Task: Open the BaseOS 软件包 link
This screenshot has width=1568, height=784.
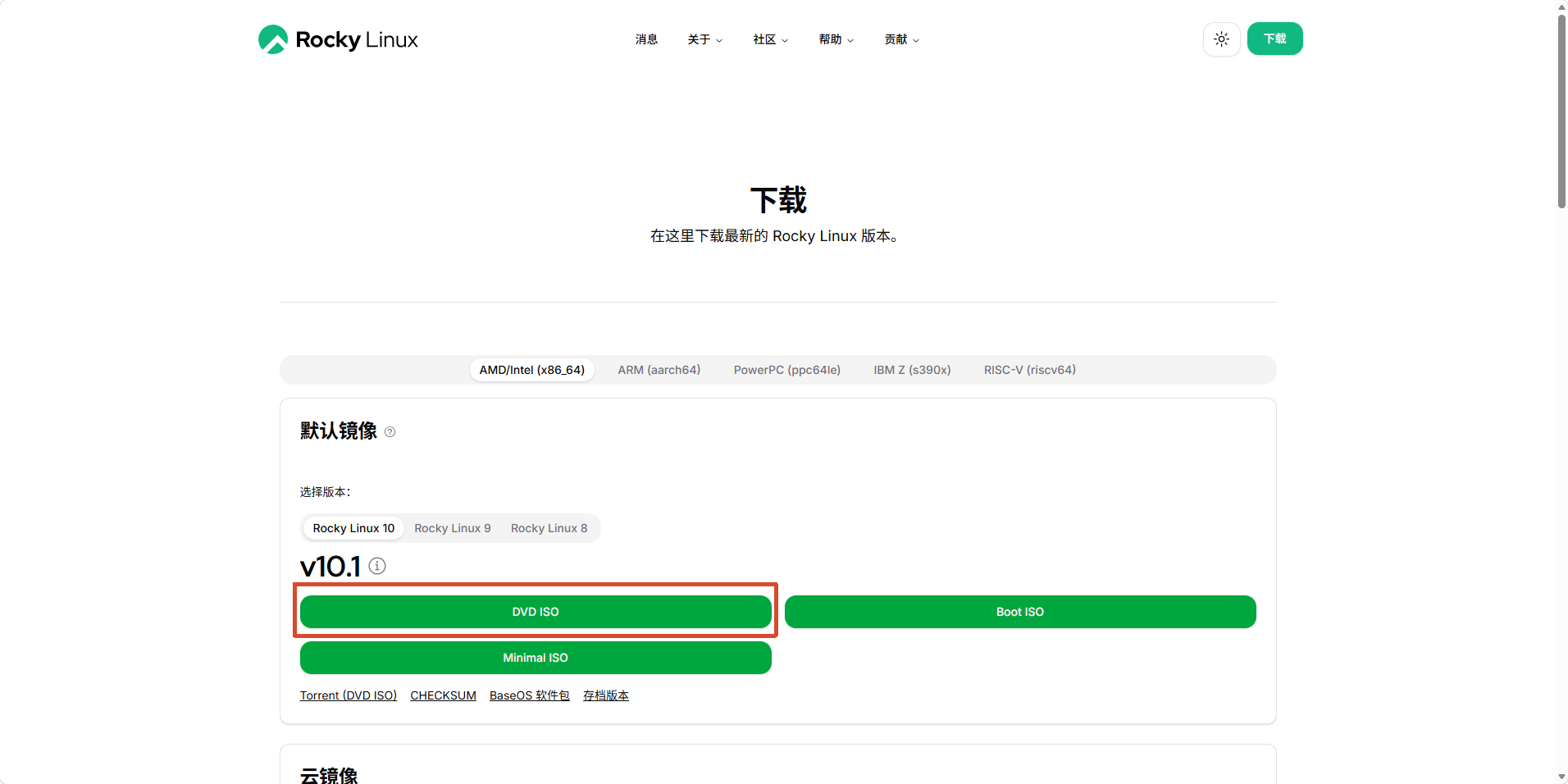Action: pyautogui.click(x=530, y=695)
